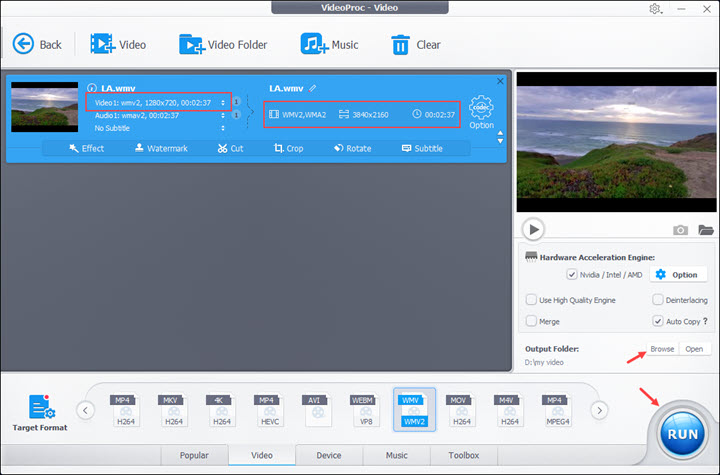
Task: Show file info for LA.wmv
Action: coord(92,88)
